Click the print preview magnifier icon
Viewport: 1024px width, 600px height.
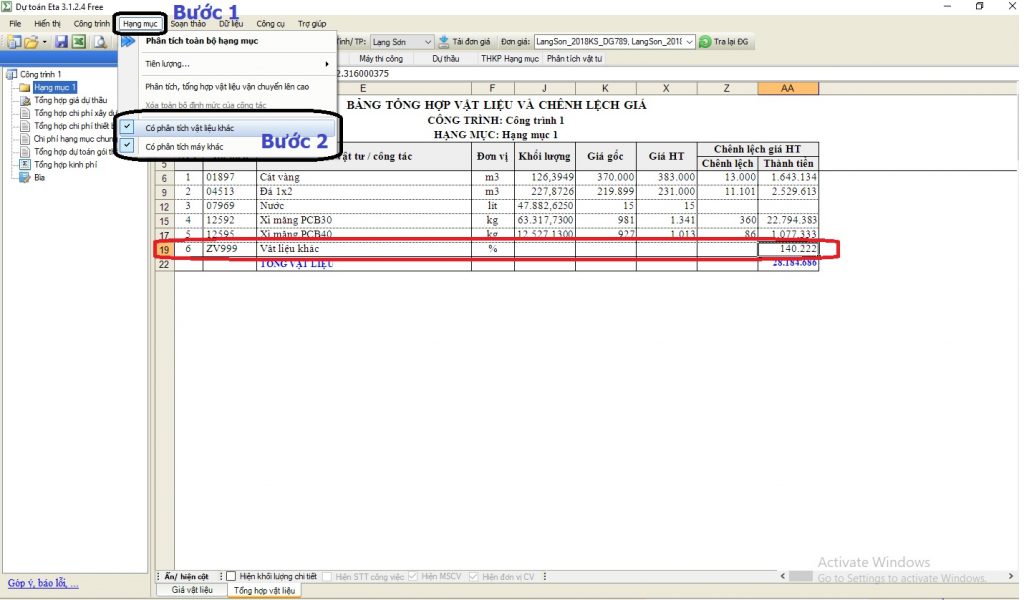[x=100, y=42]
